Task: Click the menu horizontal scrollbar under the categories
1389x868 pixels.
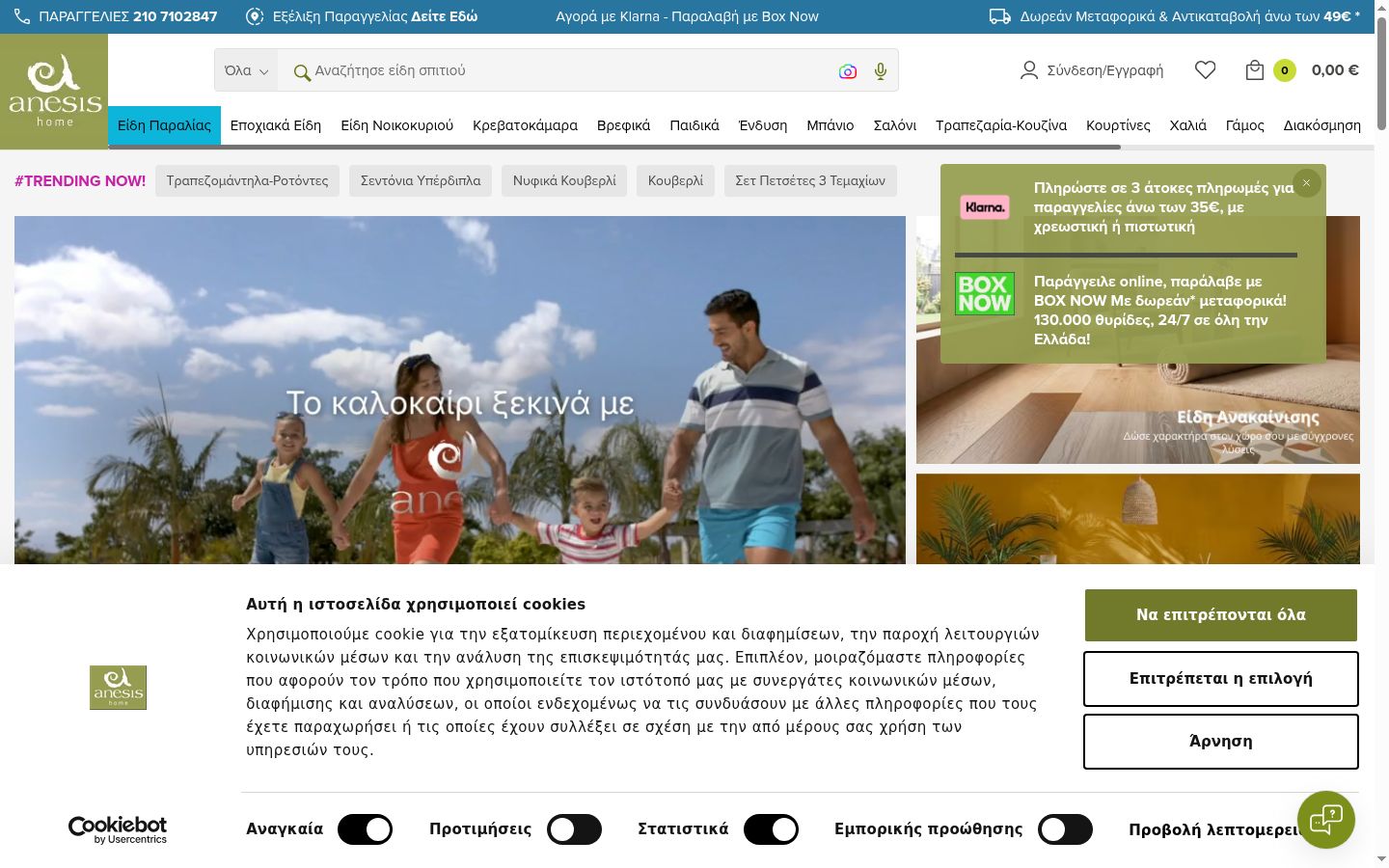Action: tap(614, 147)
